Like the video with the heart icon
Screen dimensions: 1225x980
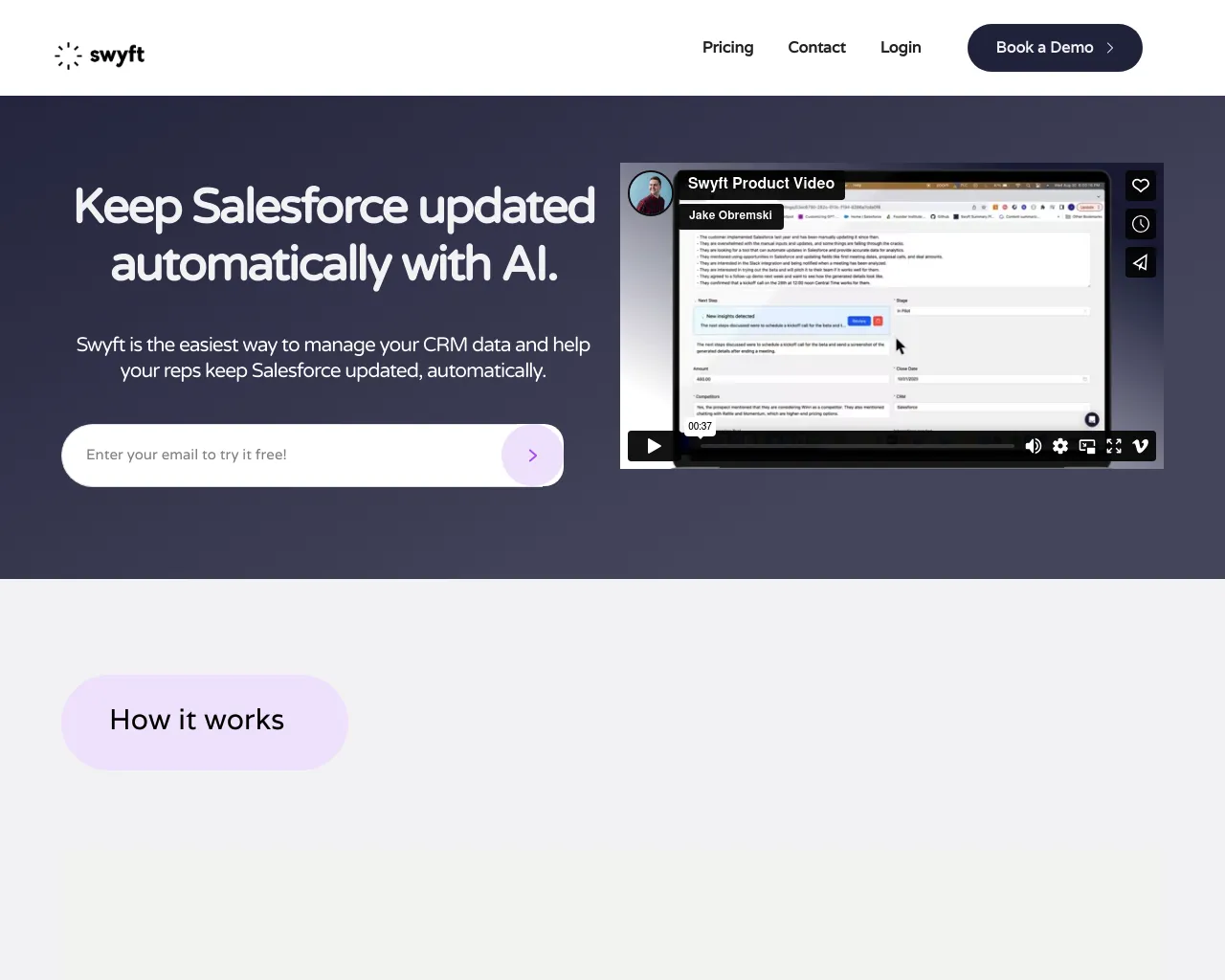pos(1140,186)
